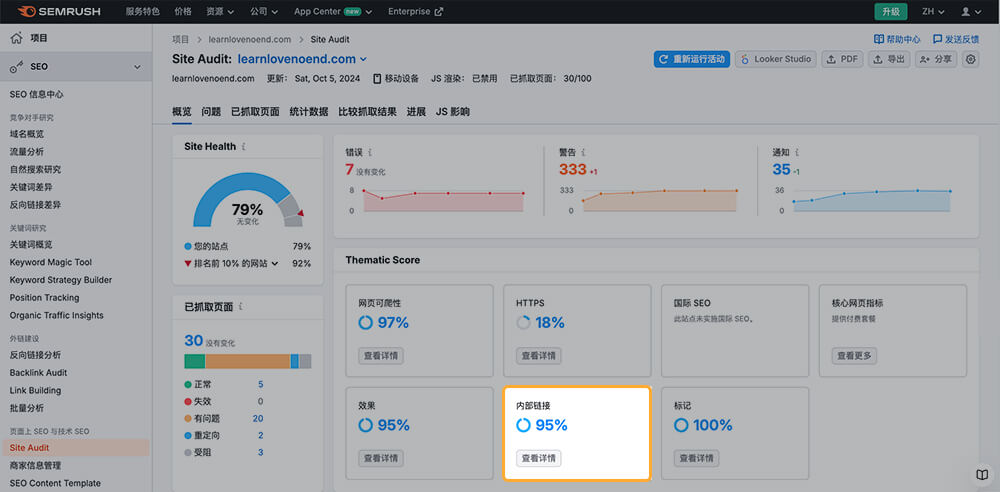Click the Semrush logo

point(59,11)
